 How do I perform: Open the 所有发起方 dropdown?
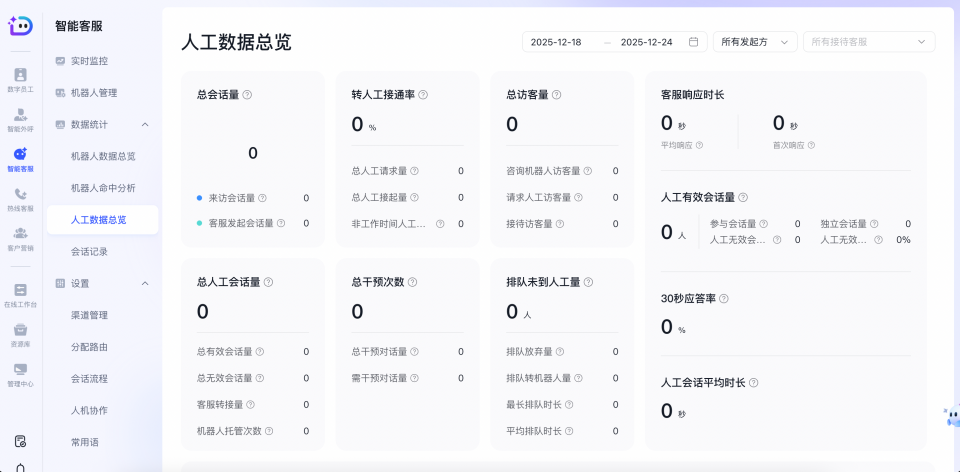pos(754,42)
